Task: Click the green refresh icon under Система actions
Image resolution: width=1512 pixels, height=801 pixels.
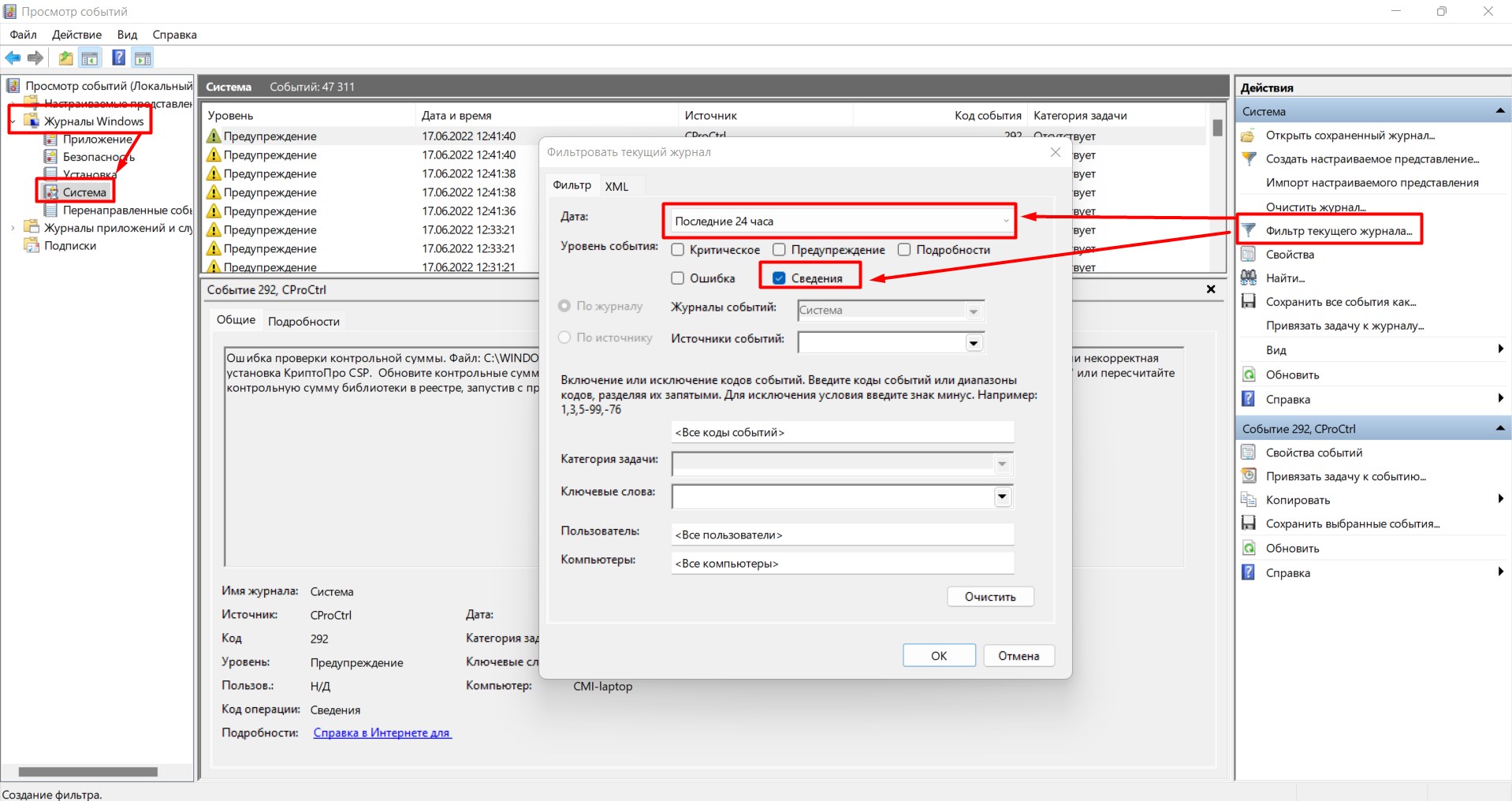Action: tap(1249, 374)
